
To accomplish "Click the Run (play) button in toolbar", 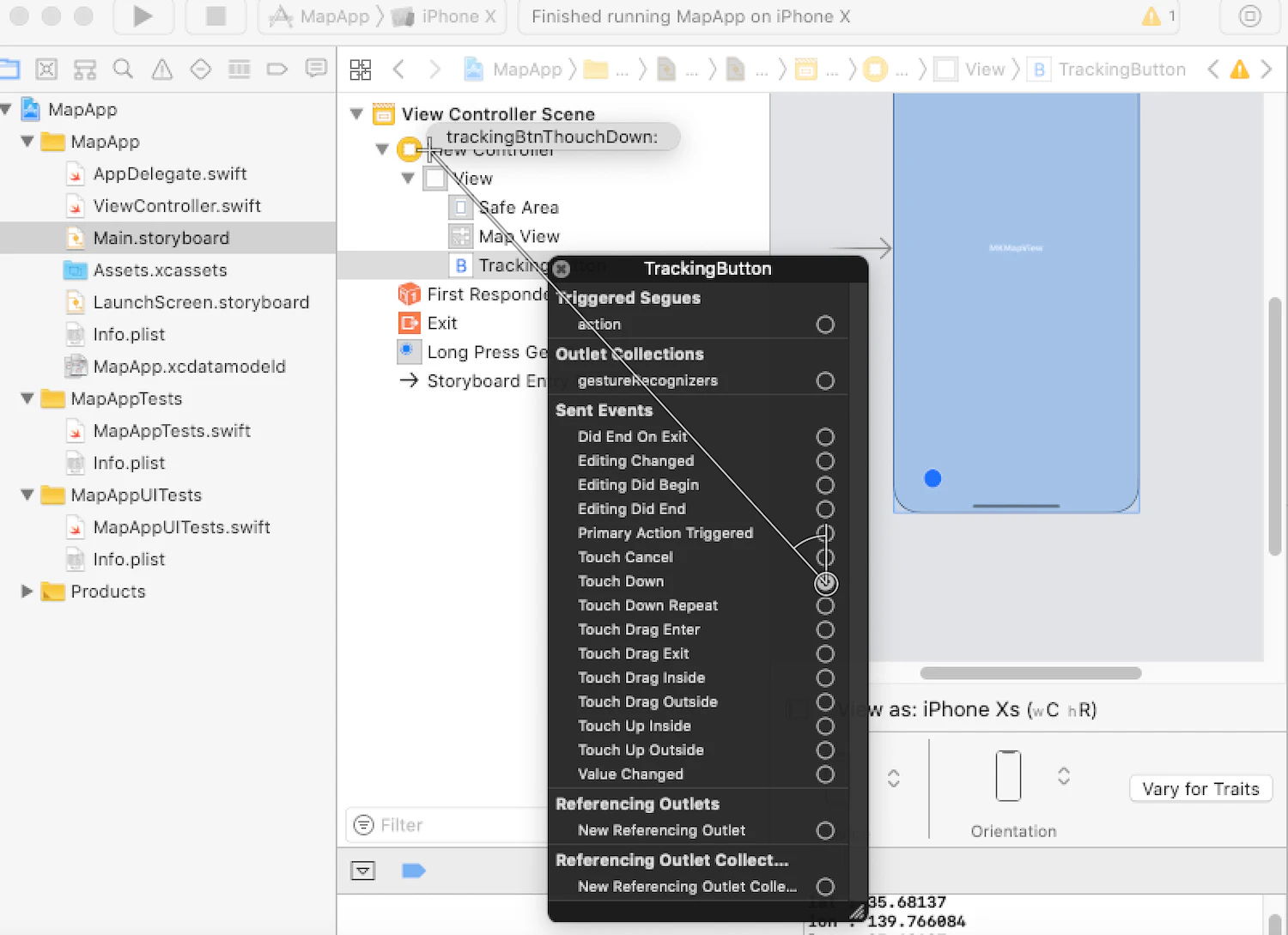I will pos(143,16).
